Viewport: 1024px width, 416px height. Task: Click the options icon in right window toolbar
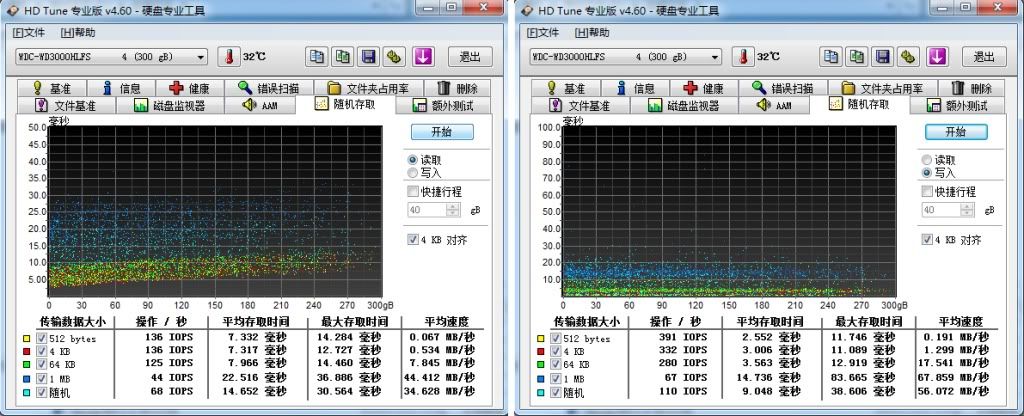907,57
